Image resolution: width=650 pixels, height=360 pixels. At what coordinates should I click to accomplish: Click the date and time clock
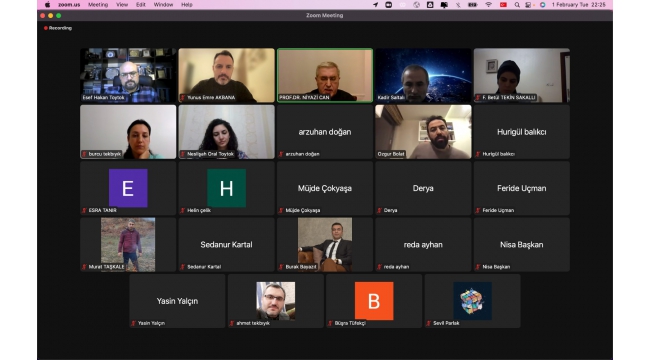coord(579,5)
